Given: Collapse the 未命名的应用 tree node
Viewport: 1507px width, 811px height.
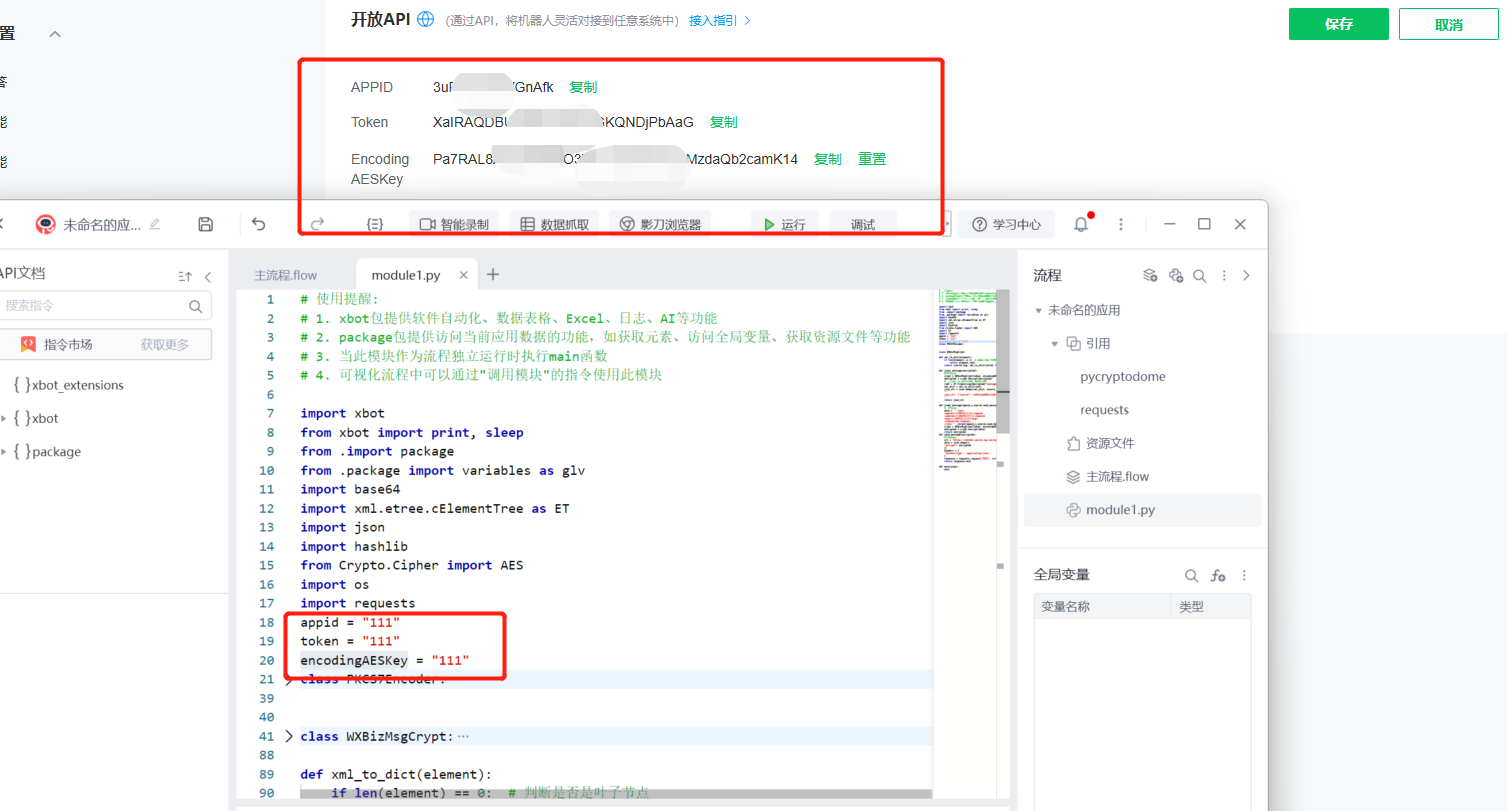Looking at the screenshot, I should coord(1038,311).
